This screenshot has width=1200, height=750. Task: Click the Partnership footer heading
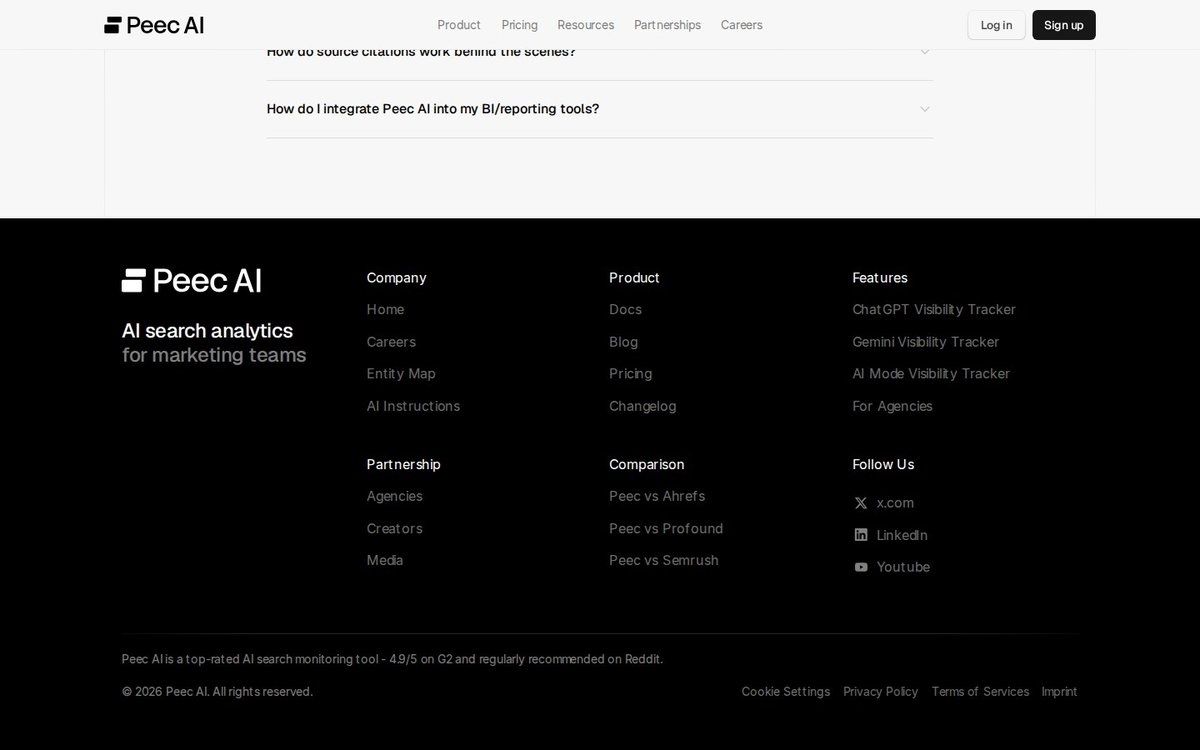(x=404, y=465)
